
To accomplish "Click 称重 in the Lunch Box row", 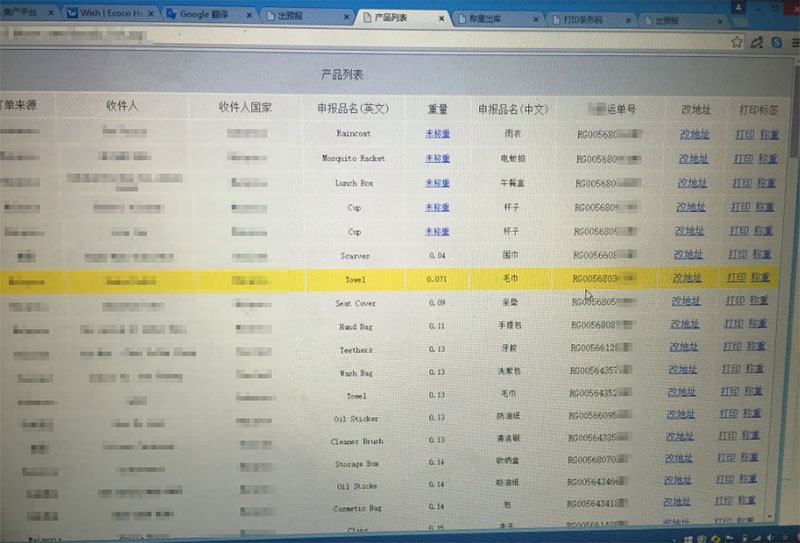I will (766, 182).
